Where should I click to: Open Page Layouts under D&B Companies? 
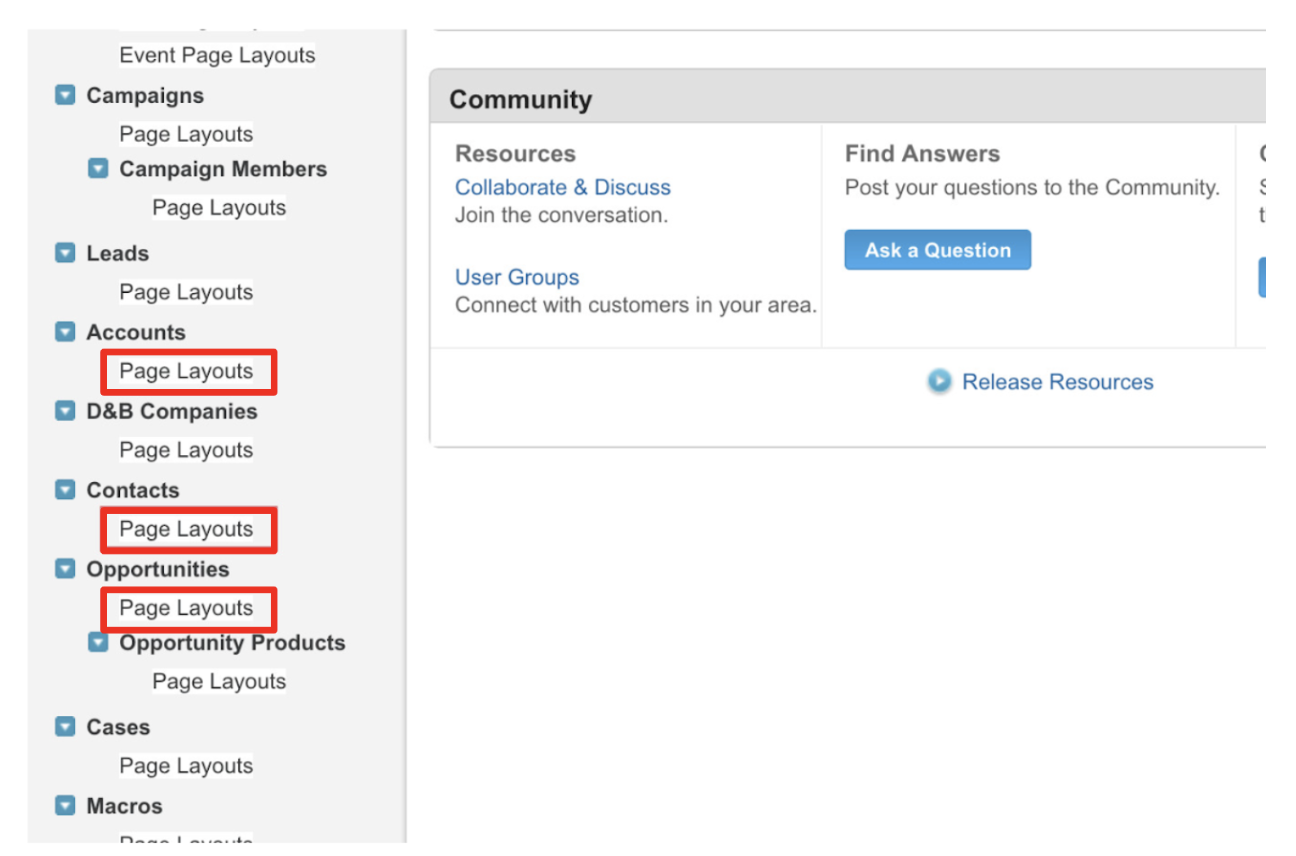point(186,450)
